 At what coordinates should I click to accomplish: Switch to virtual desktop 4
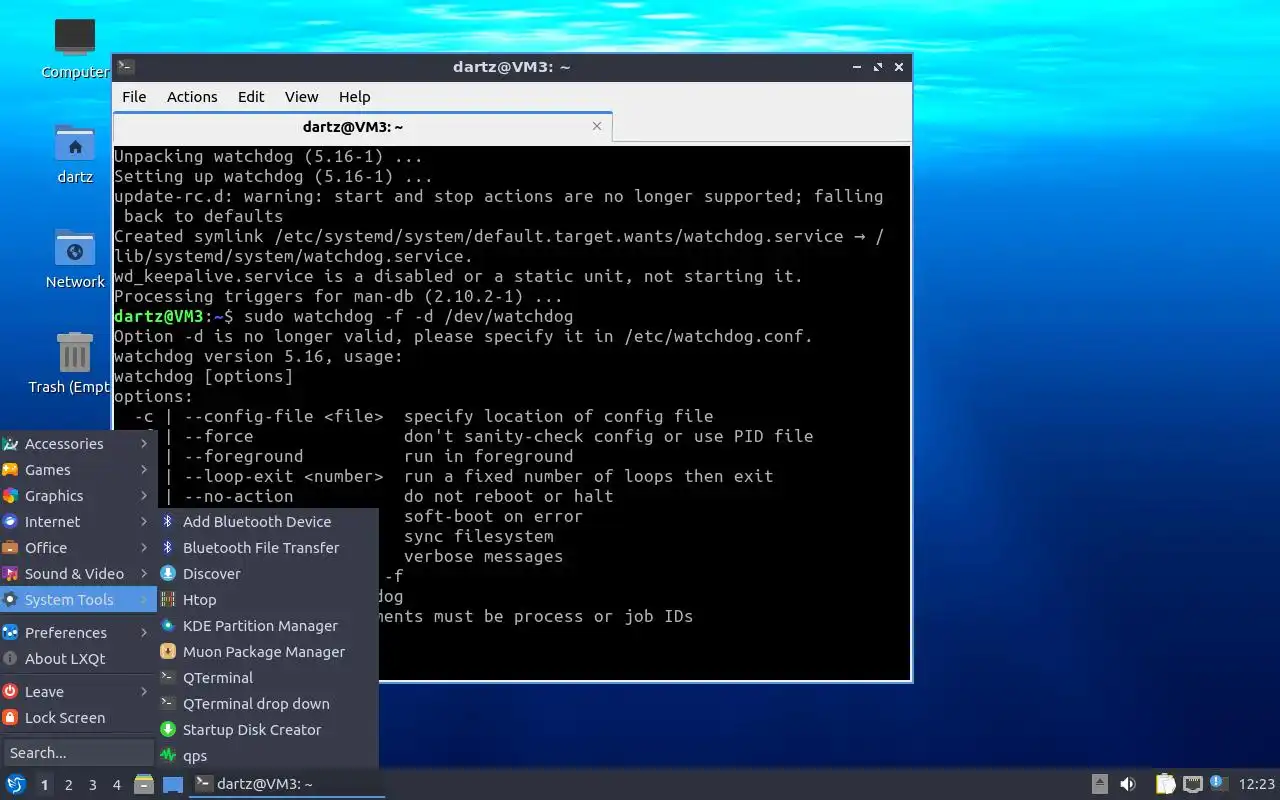117,785
